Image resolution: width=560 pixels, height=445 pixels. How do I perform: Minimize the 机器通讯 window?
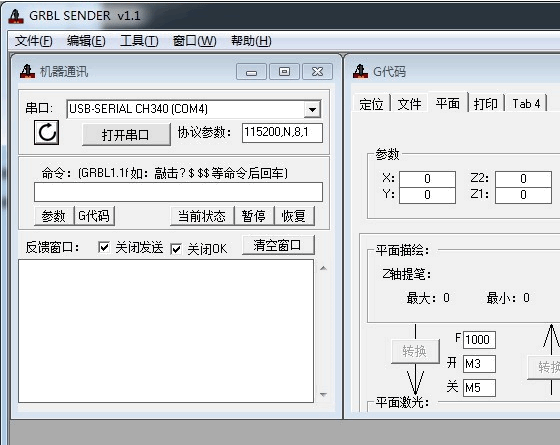(x=251, y=72)
